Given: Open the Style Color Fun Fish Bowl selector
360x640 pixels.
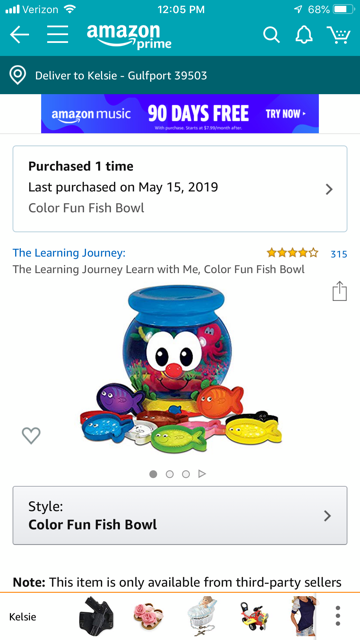Looking at the screenshot, I should pos(180,516).
